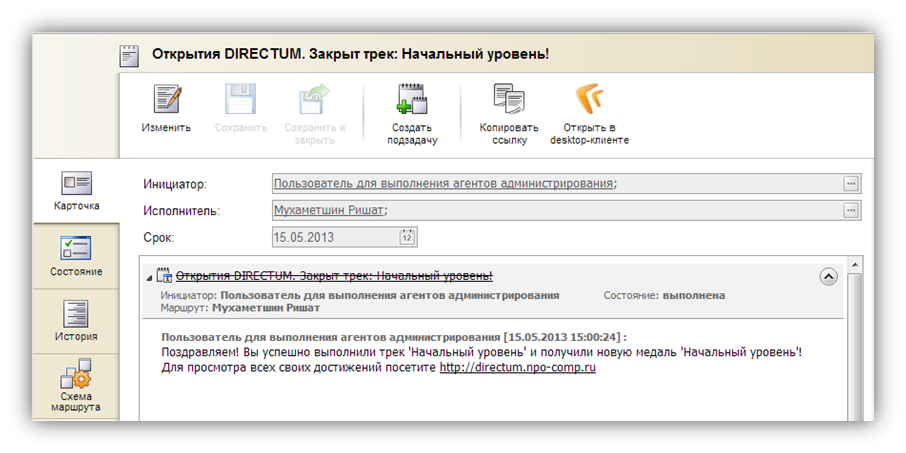The image size is (906, 453).
Task: Click the strikethrough task title link
Action: pos(334,276)
